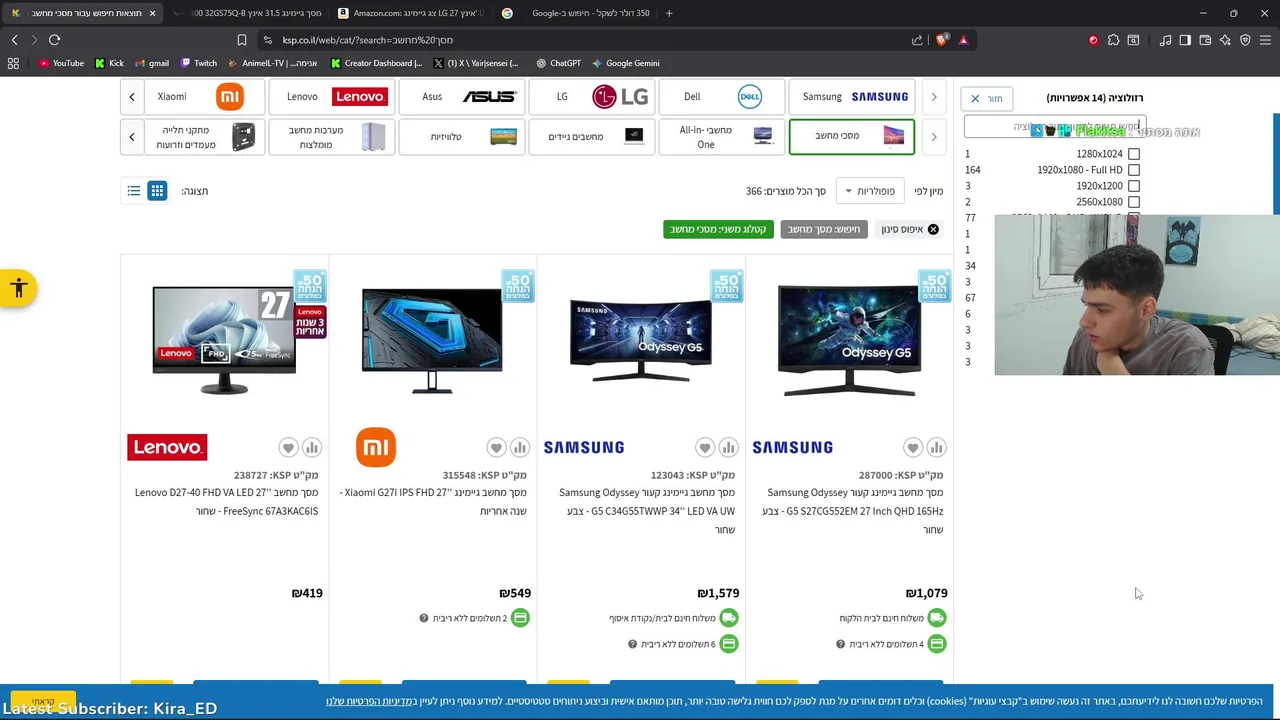Click the reset filter chip
Screen dimensions: 1280x720
[910, 229]
